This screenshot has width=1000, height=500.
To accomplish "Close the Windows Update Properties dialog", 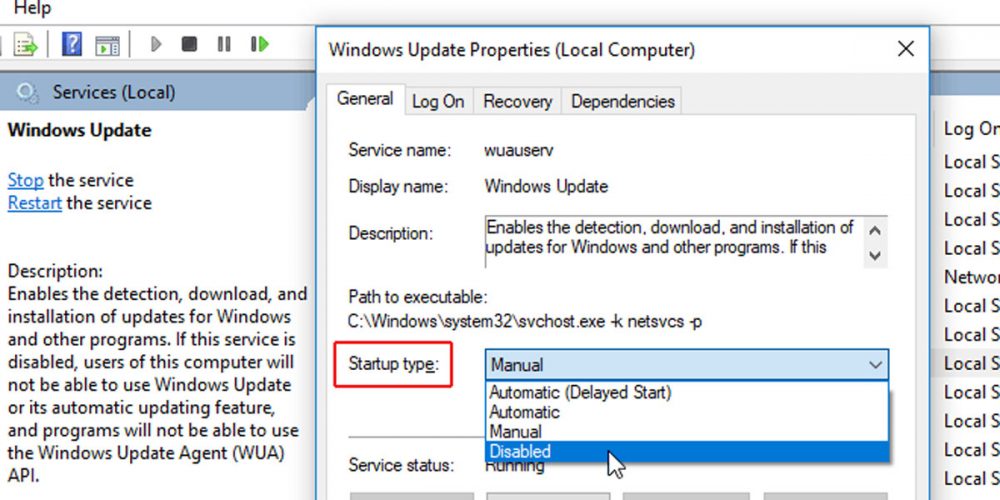I will pos(905,49).
